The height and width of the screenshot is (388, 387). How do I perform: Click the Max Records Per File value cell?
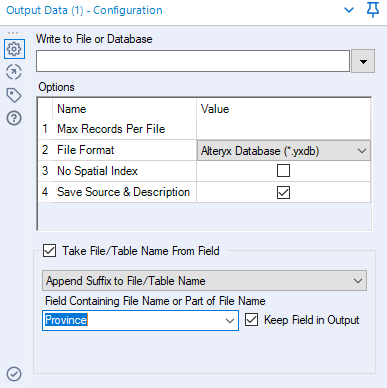click(283, 129)
